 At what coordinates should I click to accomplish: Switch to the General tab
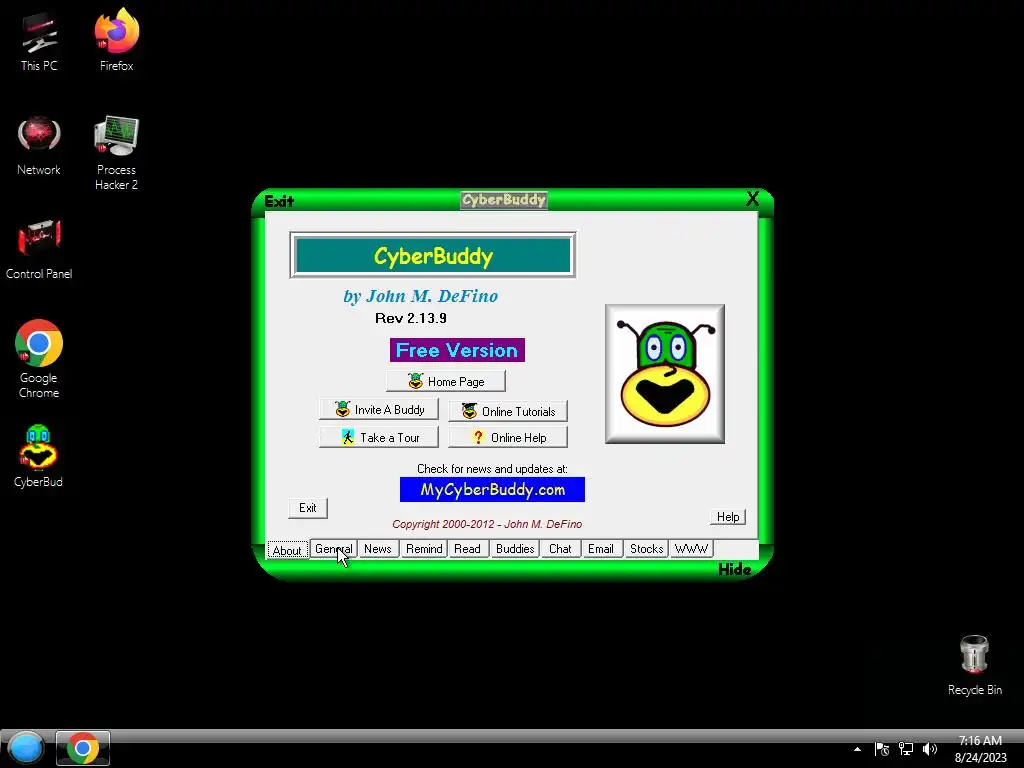tap(334, 549)
